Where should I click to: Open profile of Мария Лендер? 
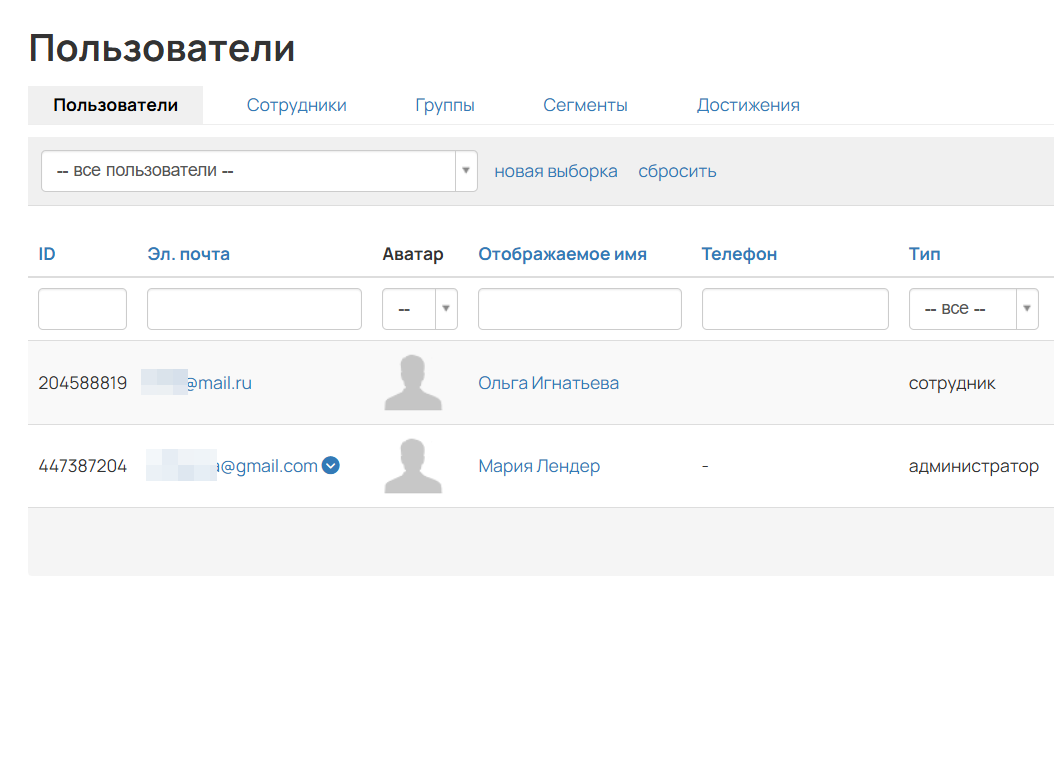point(539,466)
